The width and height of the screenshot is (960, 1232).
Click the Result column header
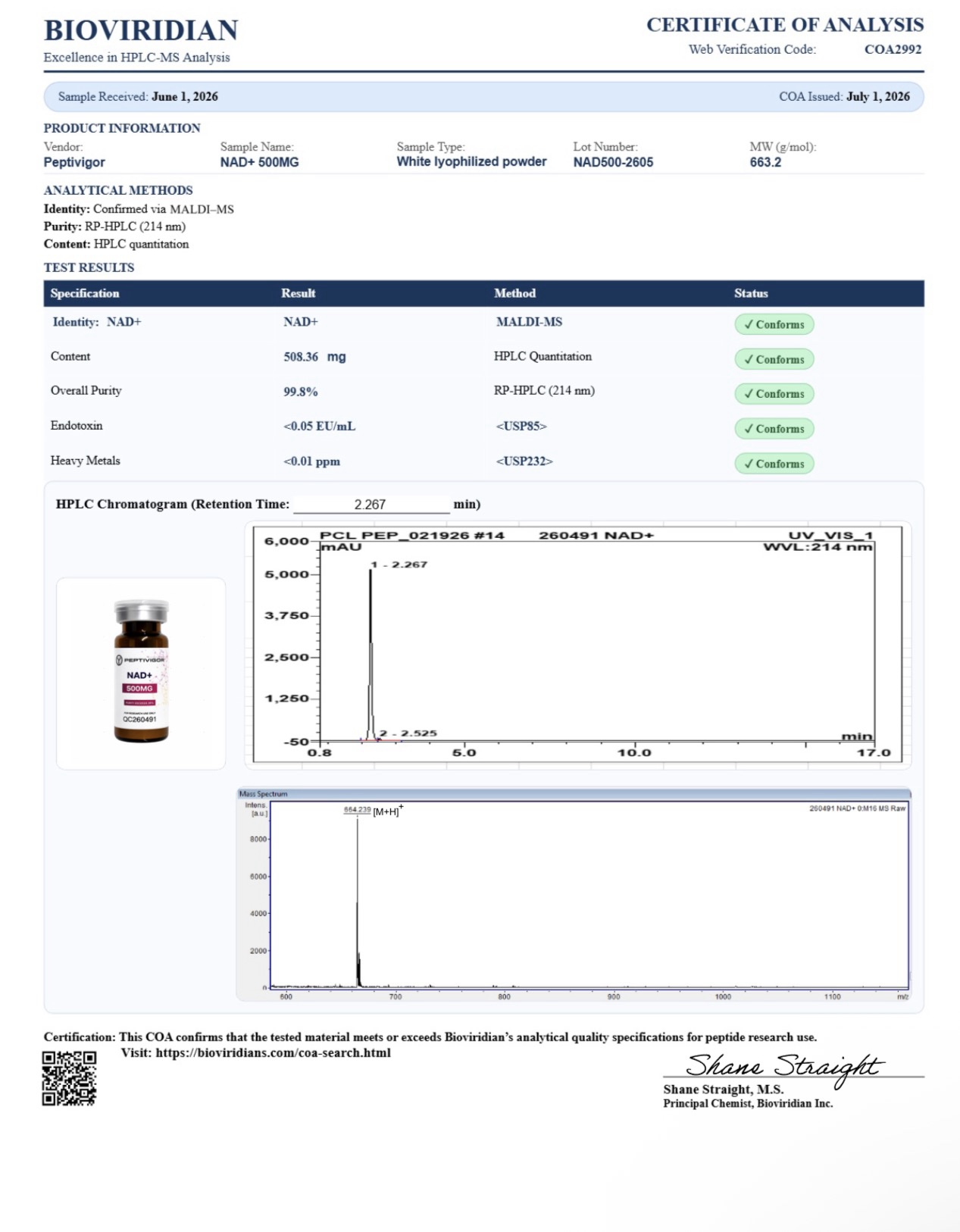(299, 293)
